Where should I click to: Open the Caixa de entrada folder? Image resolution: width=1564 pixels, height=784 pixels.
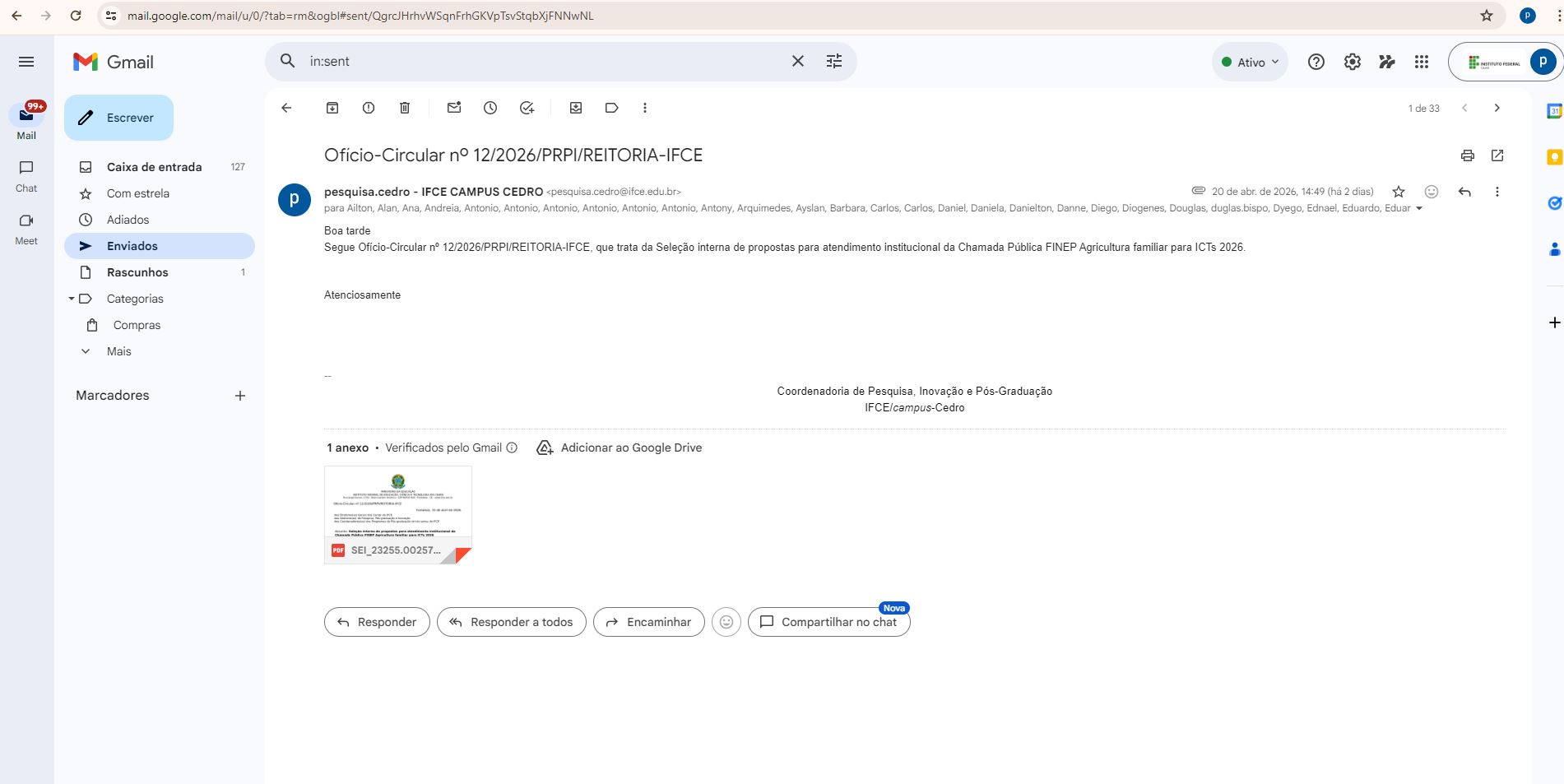coord(154,167)
